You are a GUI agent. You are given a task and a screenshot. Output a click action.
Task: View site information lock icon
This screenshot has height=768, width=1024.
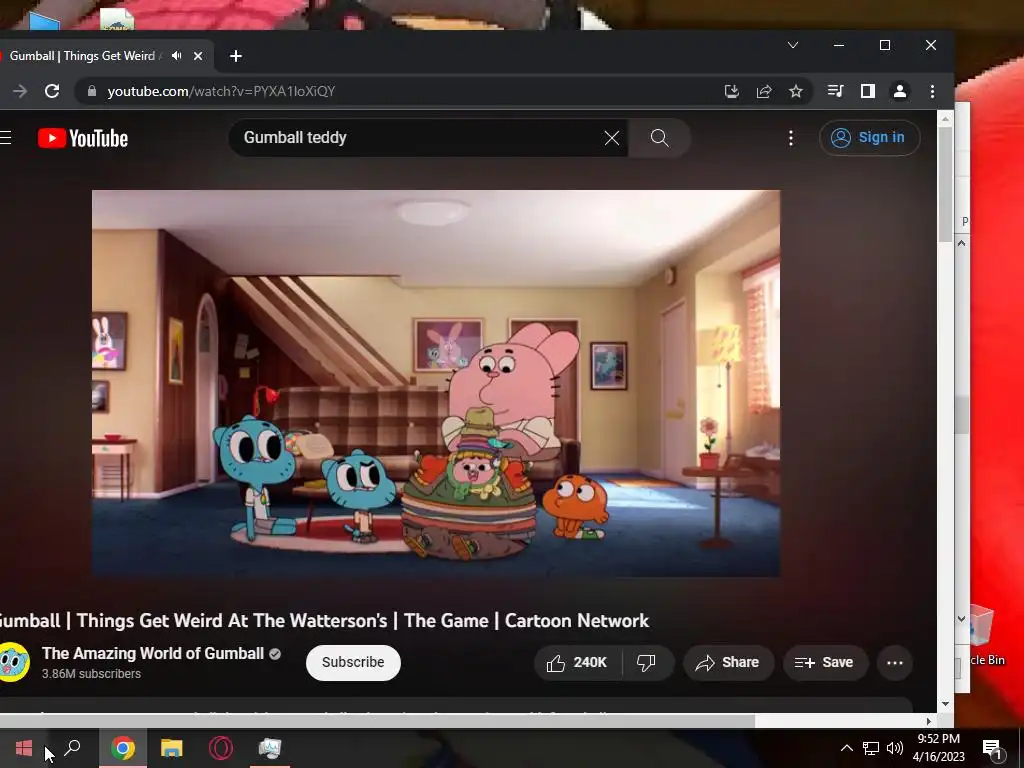coord(92,91)
